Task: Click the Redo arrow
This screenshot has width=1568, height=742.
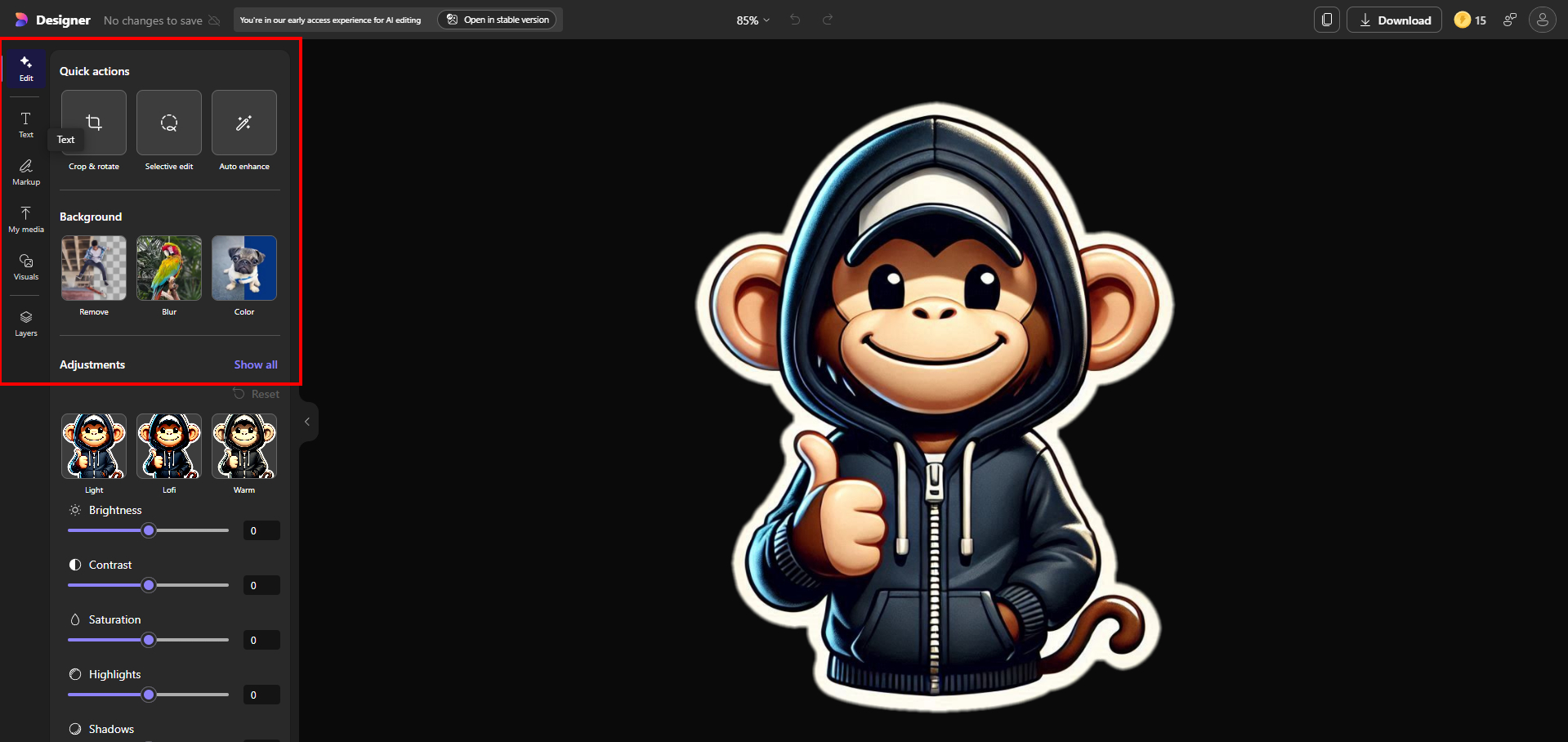Action: pos(828,20)
